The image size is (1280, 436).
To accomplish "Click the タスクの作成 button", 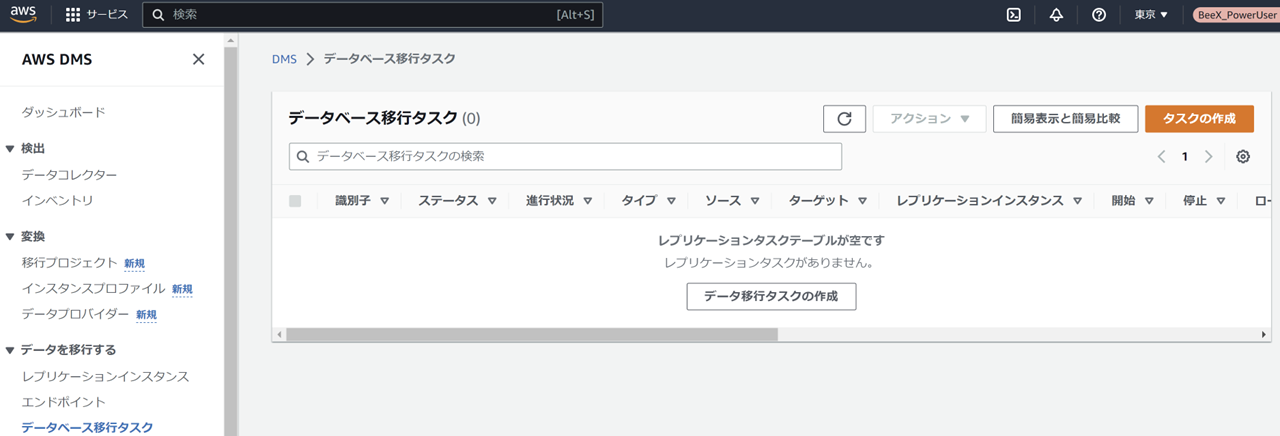I will pyautogui.click(x=1199, y=118).
